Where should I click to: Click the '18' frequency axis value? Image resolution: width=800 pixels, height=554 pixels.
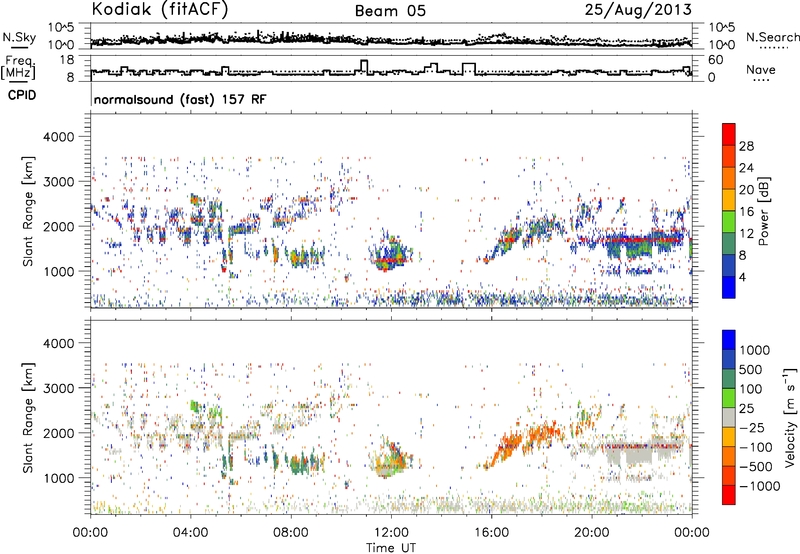pos(66,60)
